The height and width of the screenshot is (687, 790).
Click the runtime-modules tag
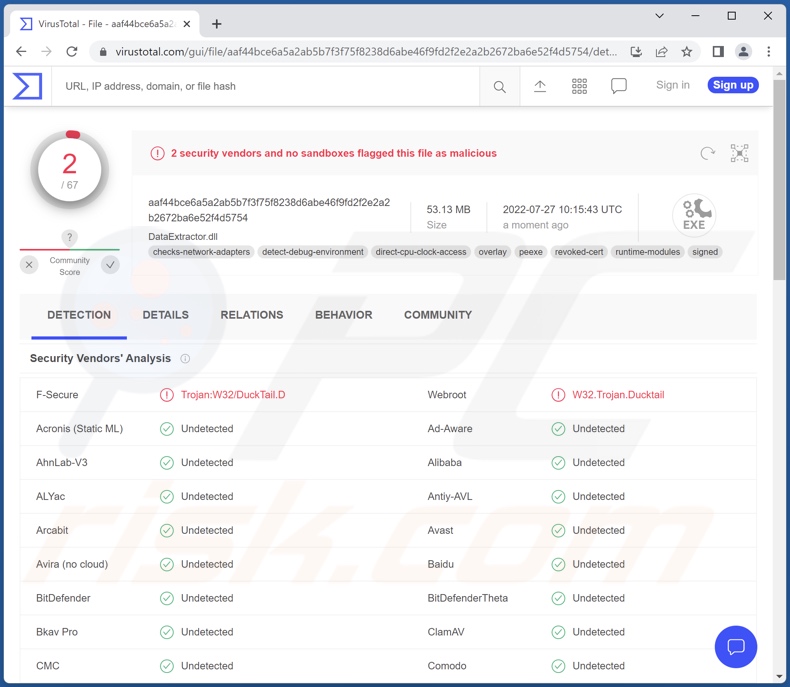pos(647,252)
